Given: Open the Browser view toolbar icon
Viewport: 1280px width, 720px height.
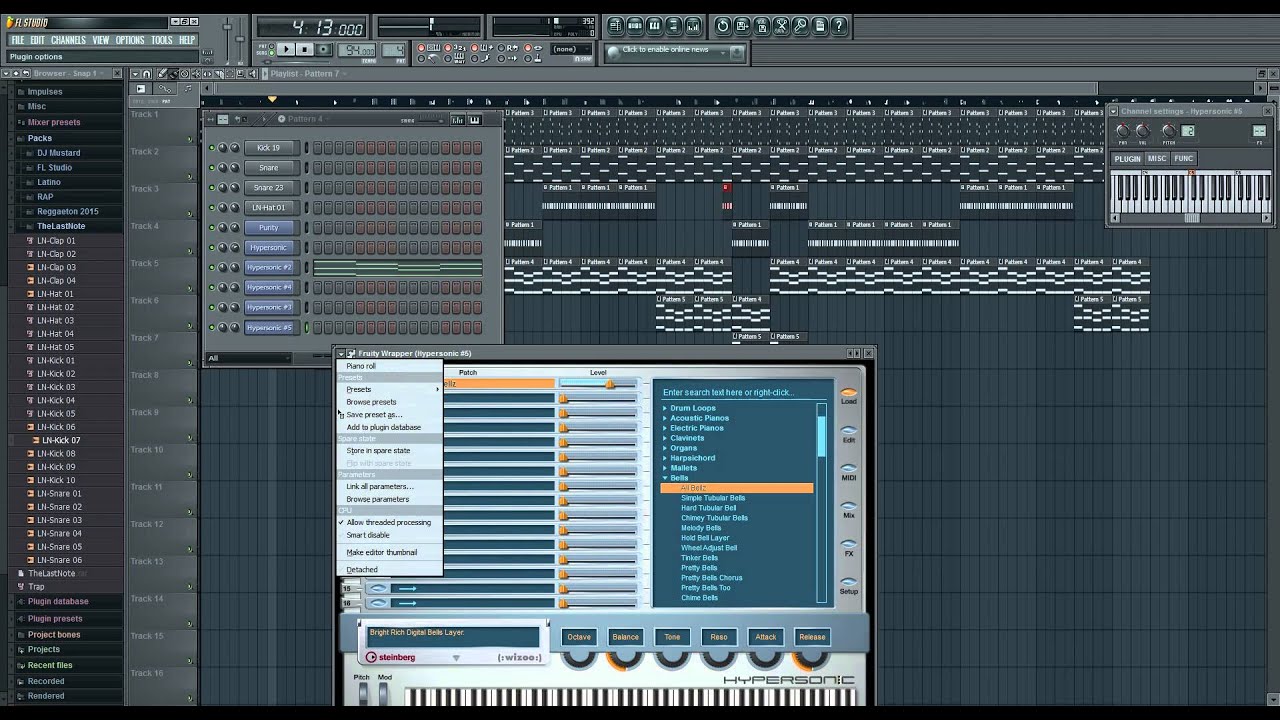Looking at the screenshot, I should pos(674,26).
